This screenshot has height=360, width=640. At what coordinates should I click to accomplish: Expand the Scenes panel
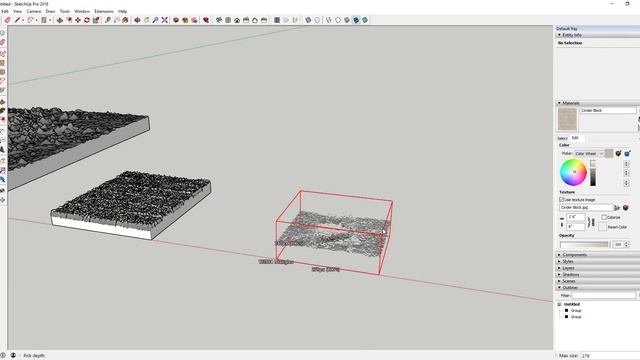(559, 281)
